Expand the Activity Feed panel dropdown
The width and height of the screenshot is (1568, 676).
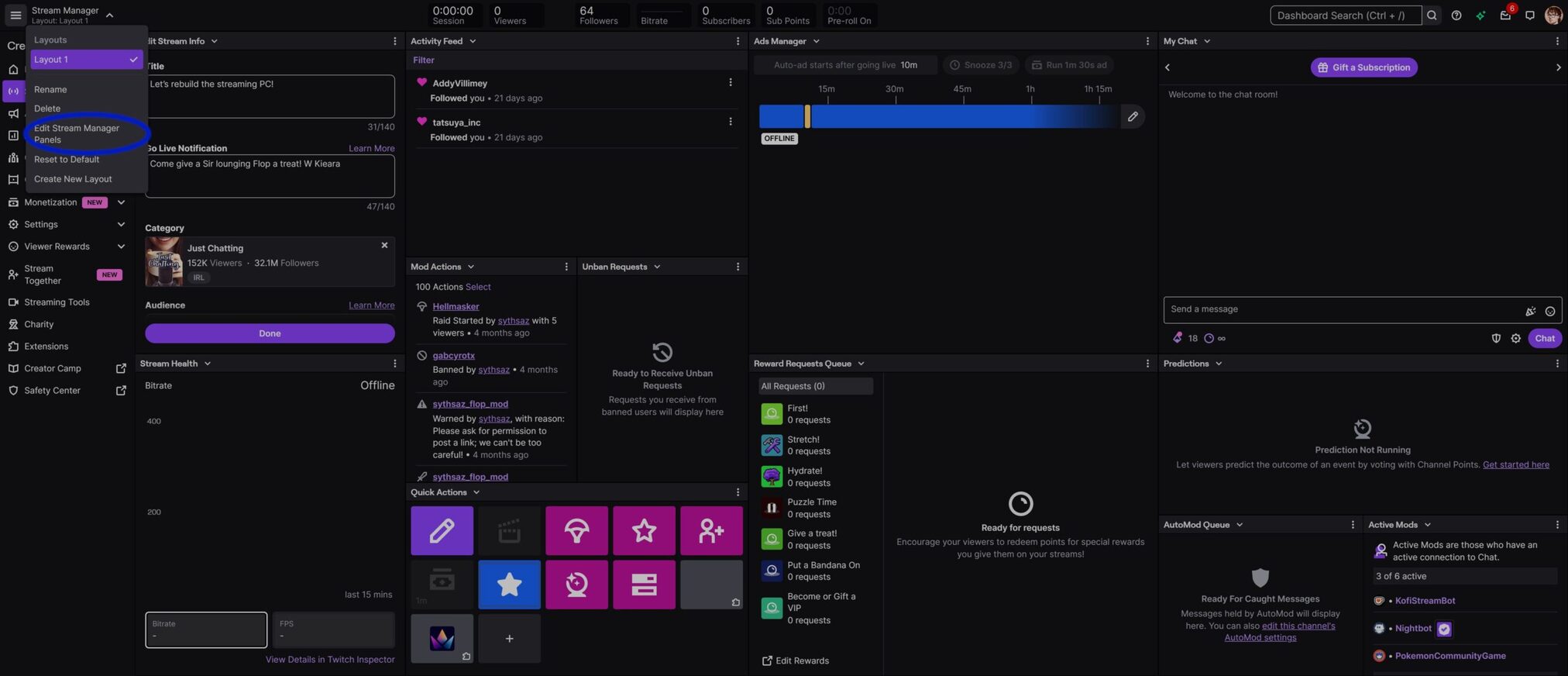coord(473,42)
